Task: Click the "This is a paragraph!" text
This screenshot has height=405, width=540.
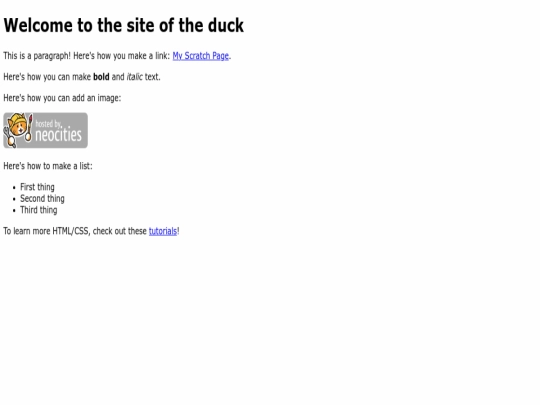Action: pyautogui.click(x=37, y=56)
